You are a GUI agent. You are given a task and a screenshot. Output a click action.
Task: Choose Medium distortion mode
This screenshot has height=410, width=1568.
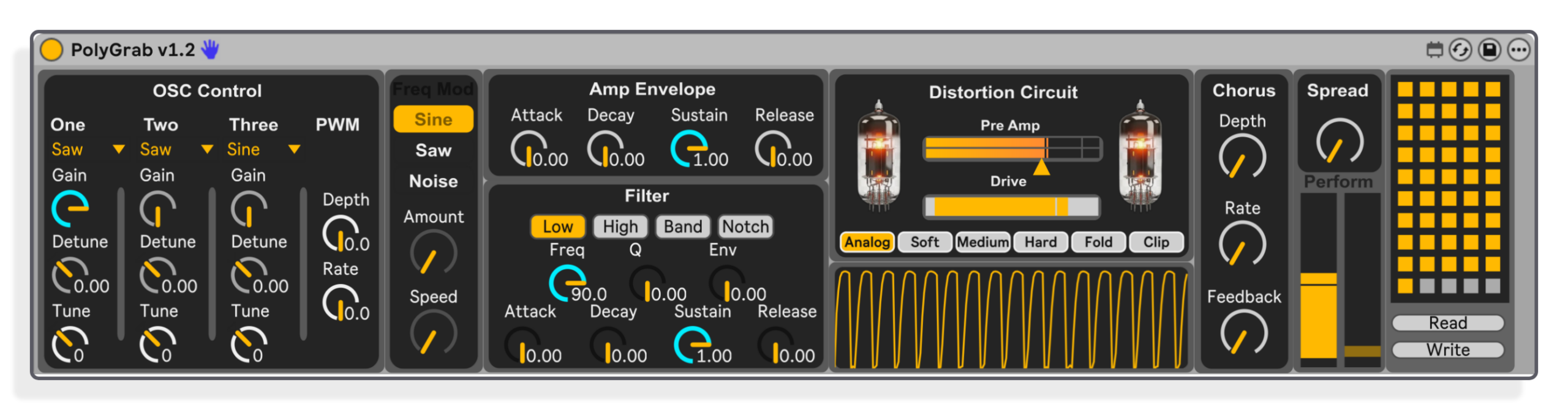click(x=982, y=242)
